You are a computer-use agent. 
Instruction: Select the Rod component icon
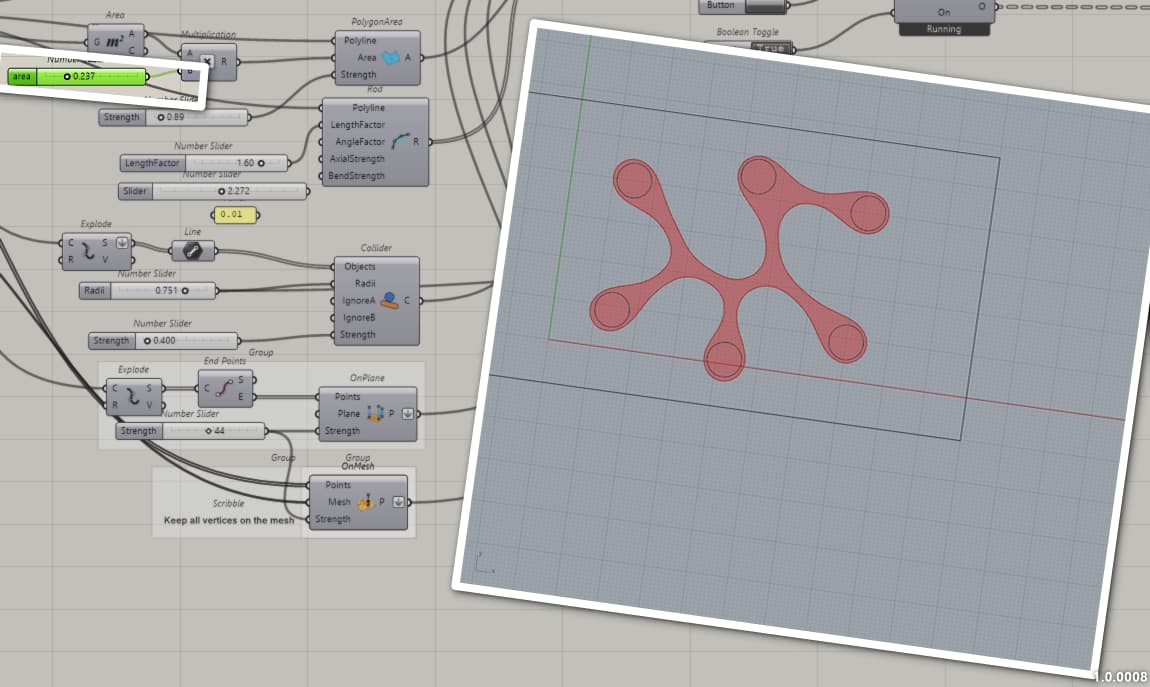coord(400,141)
